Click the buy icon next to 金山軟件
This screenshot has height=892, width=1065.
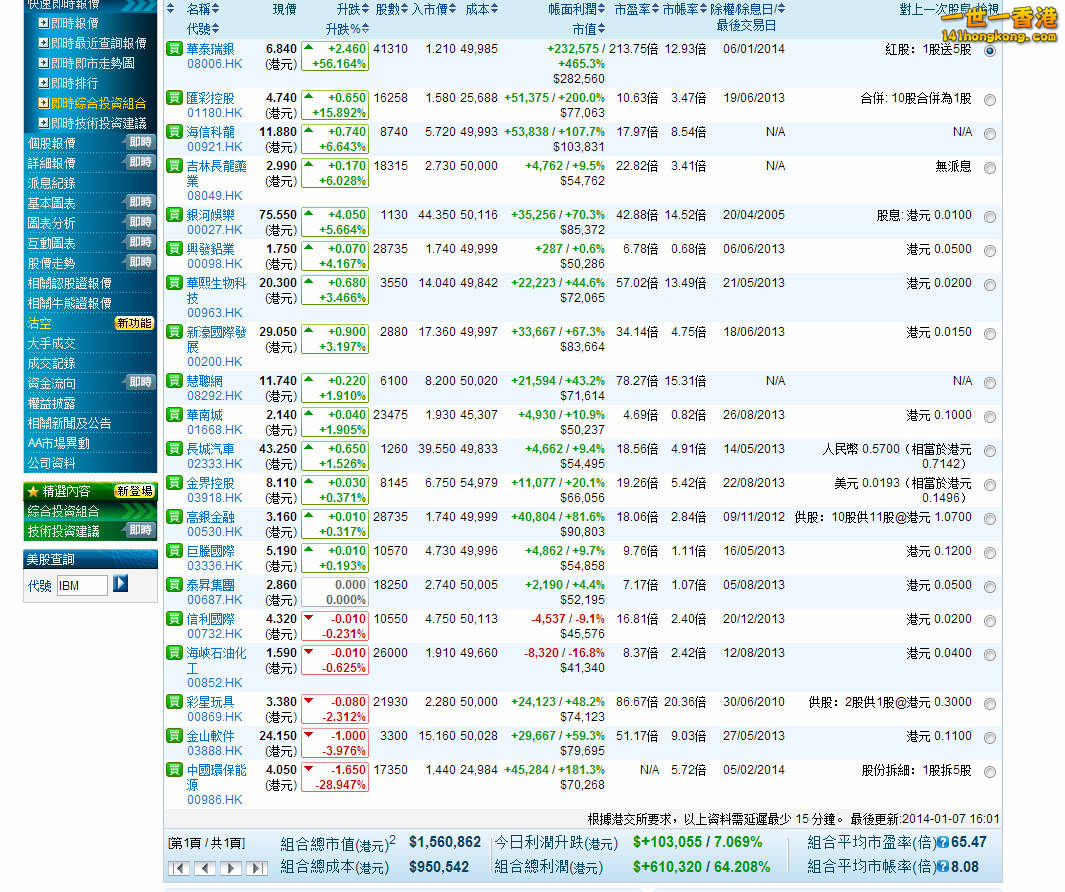(x=175, y=735)
